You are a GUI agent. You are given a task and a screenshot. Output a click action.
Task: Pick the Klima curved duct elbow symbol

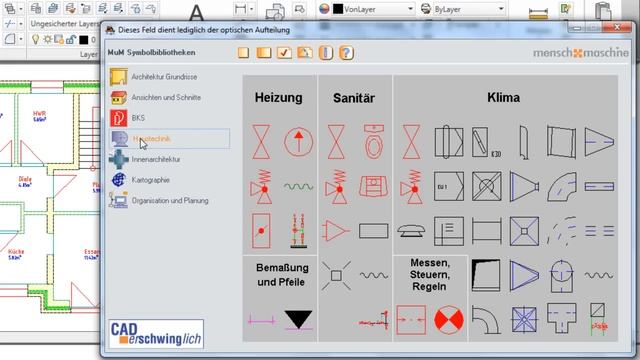click(562, 187)
